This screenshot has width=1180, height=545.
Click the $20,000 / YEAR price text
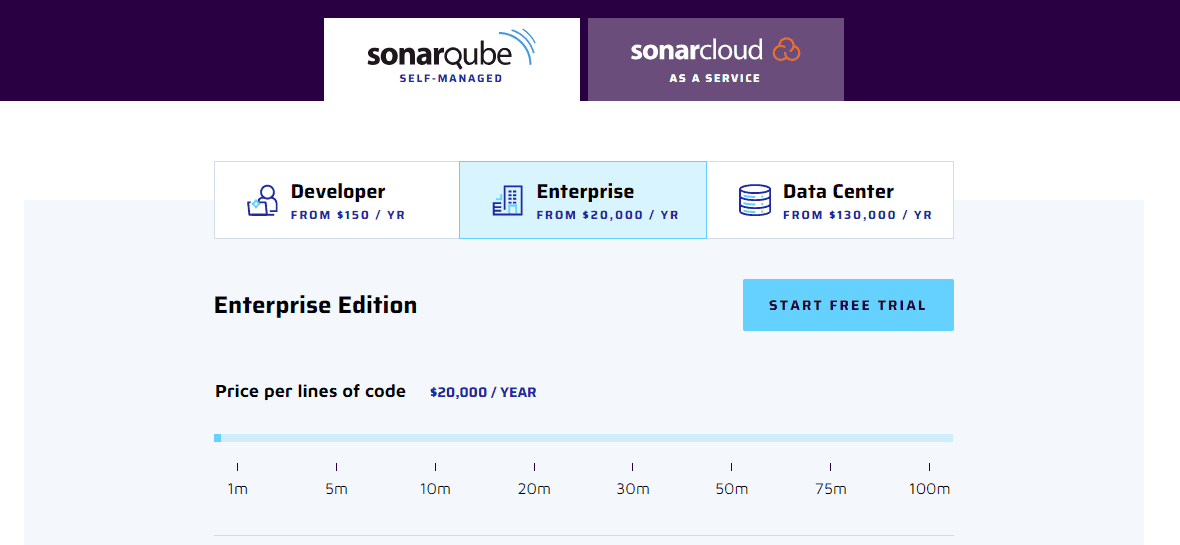483,392
